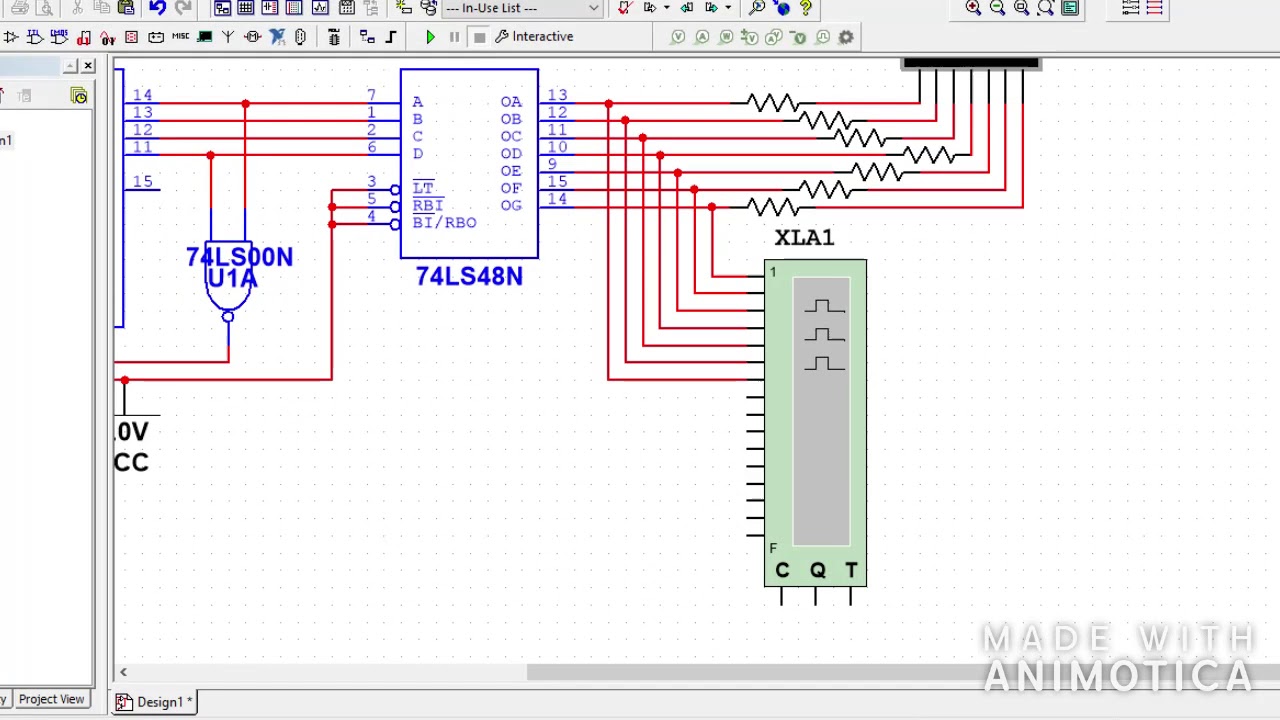This screenshot has width=1280, height=720.
Task: Click Transfer to Ultiboard icon
Action: click(650, 8)
